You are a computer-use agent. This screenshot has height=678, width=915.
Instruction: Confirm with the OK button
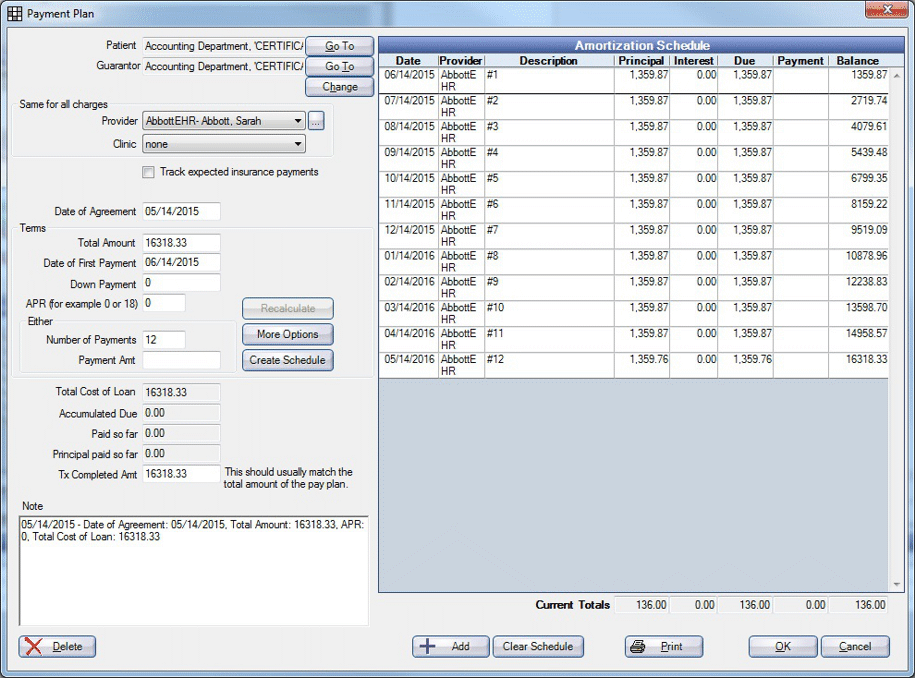coord(782,646)
